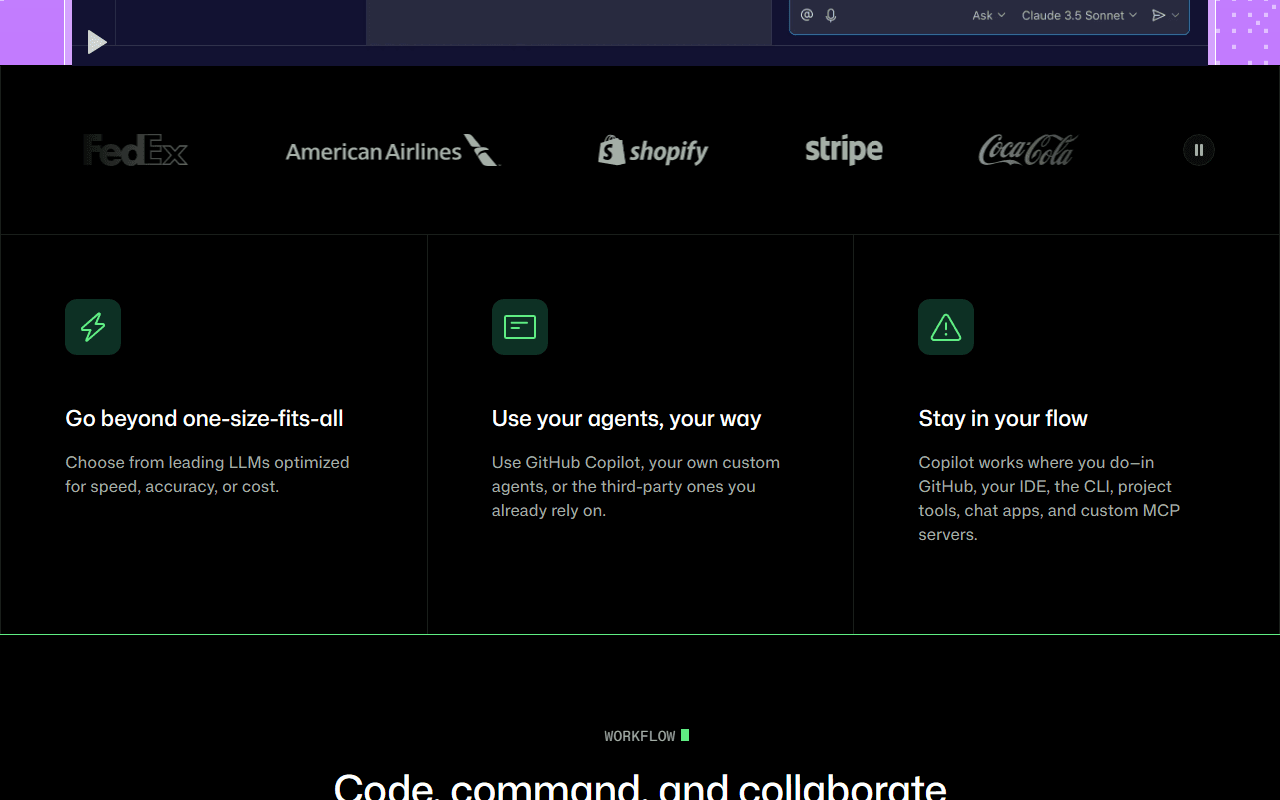The width and height of the screenshot is (1280, 800).
Task: Click the Stripe logo
Action: click(844, 150)
